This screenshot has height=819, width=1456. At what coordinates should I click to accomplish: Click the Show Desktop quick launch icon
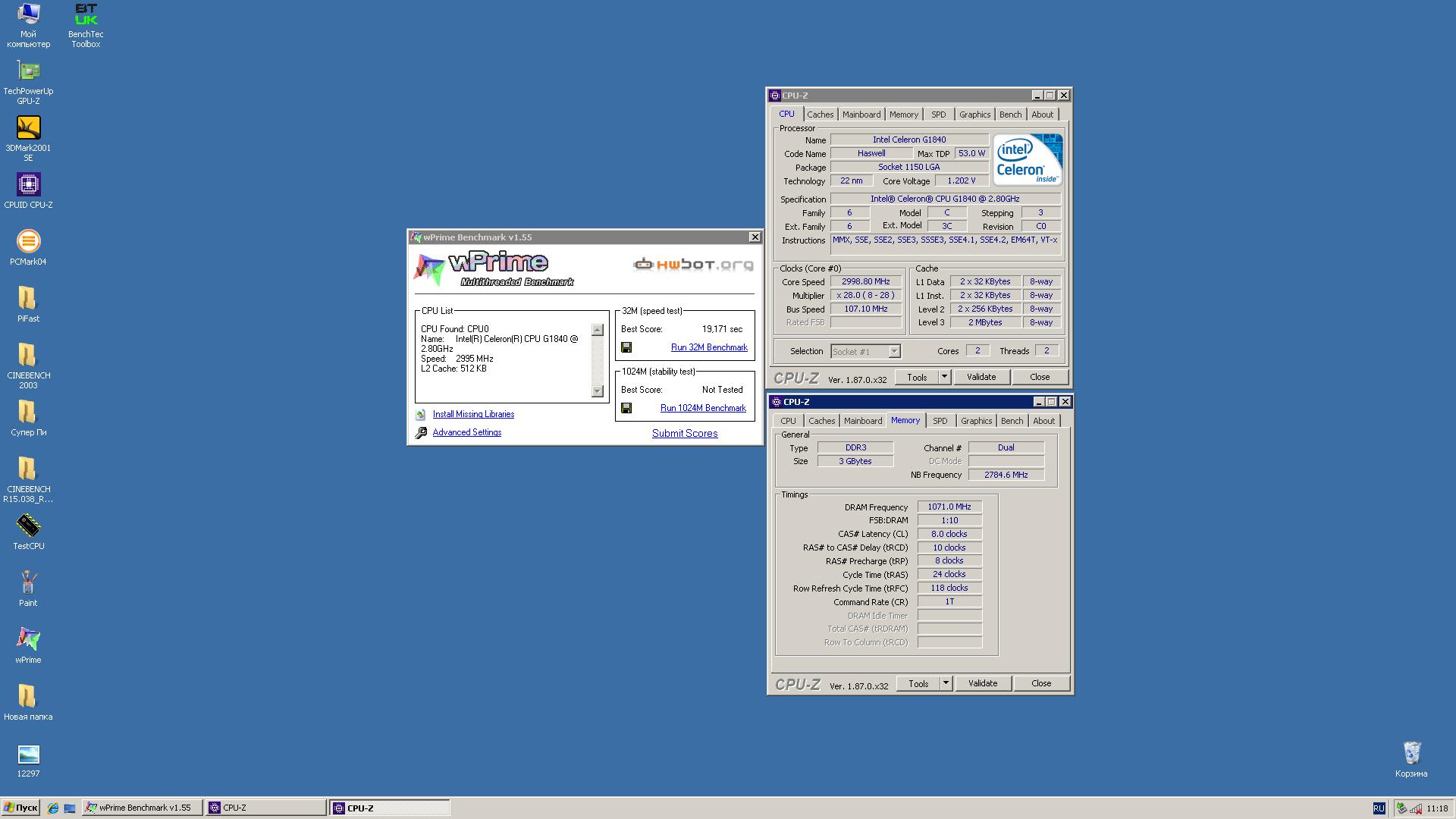pyautogui.click(x=70, y=808)
